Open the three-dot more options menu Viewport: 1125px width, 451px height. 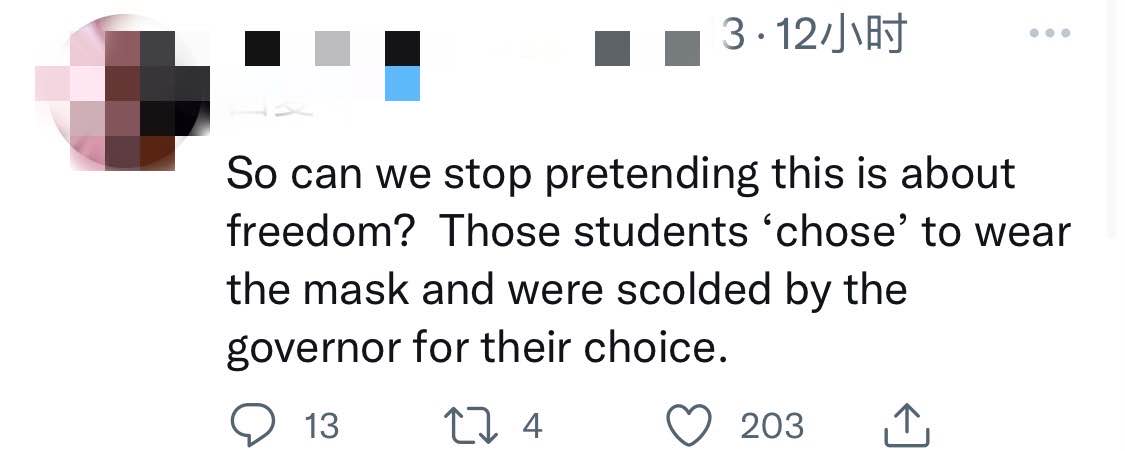tap(1050, 33)
